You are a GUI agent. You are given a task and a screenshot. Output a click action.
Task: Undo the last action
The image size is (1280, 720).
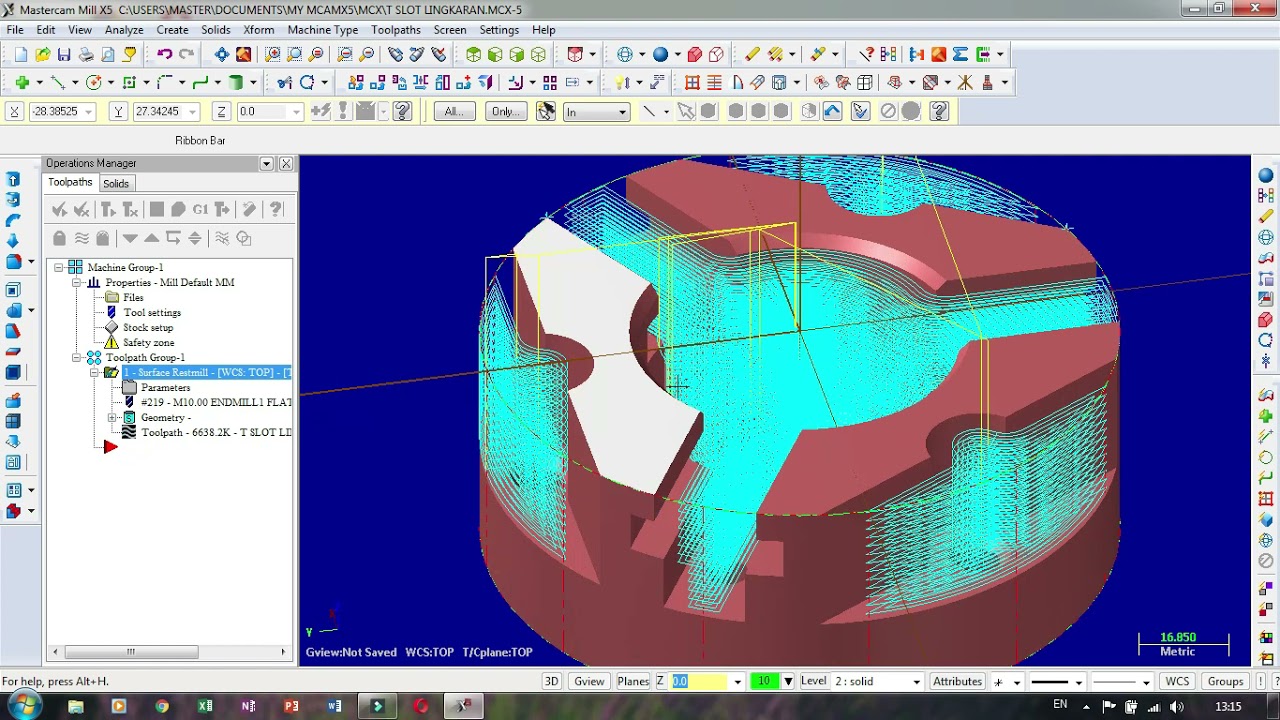[x=164, y=54]
